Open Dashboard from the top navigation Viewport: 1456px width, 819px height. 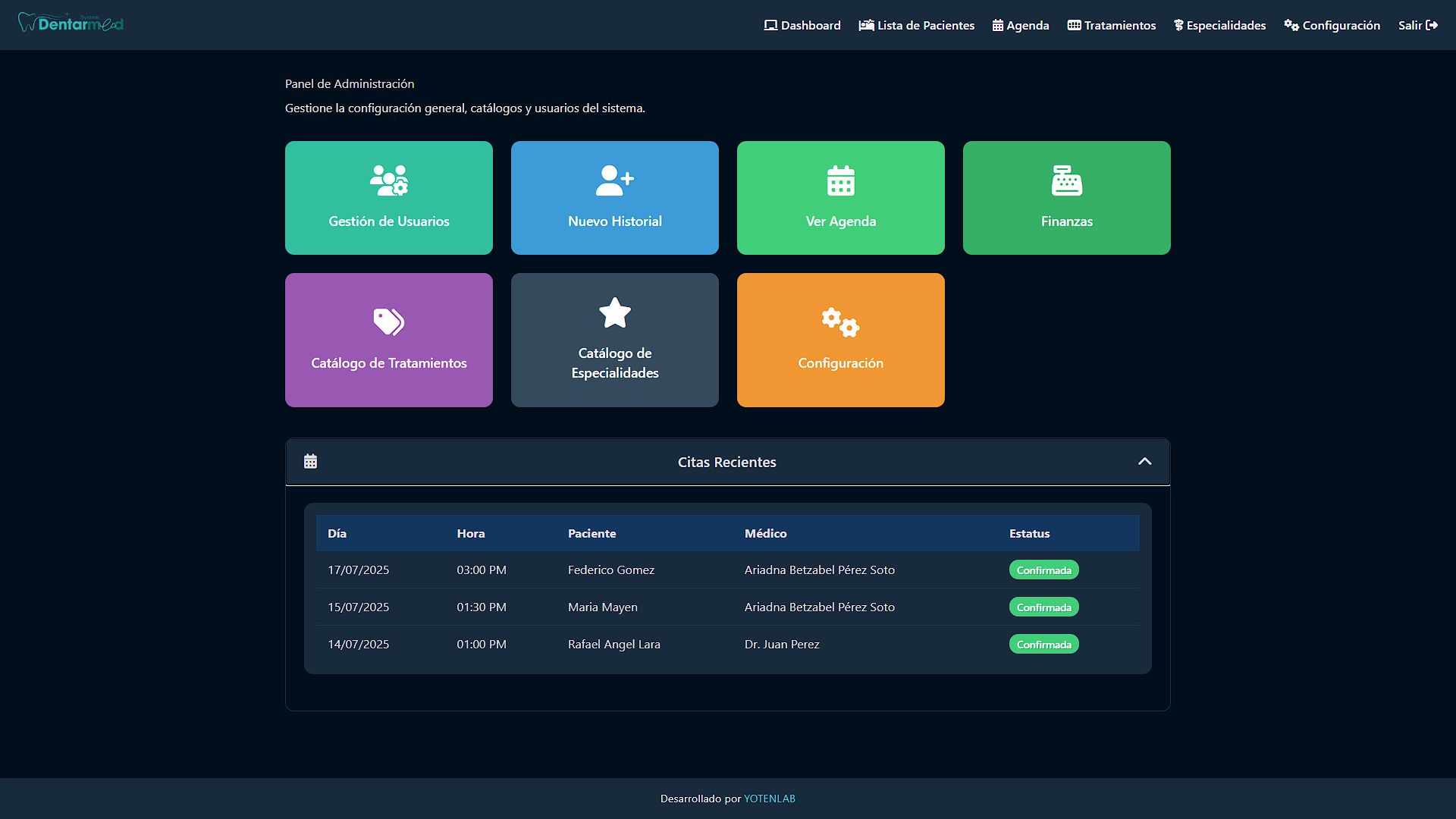point(802,25)
